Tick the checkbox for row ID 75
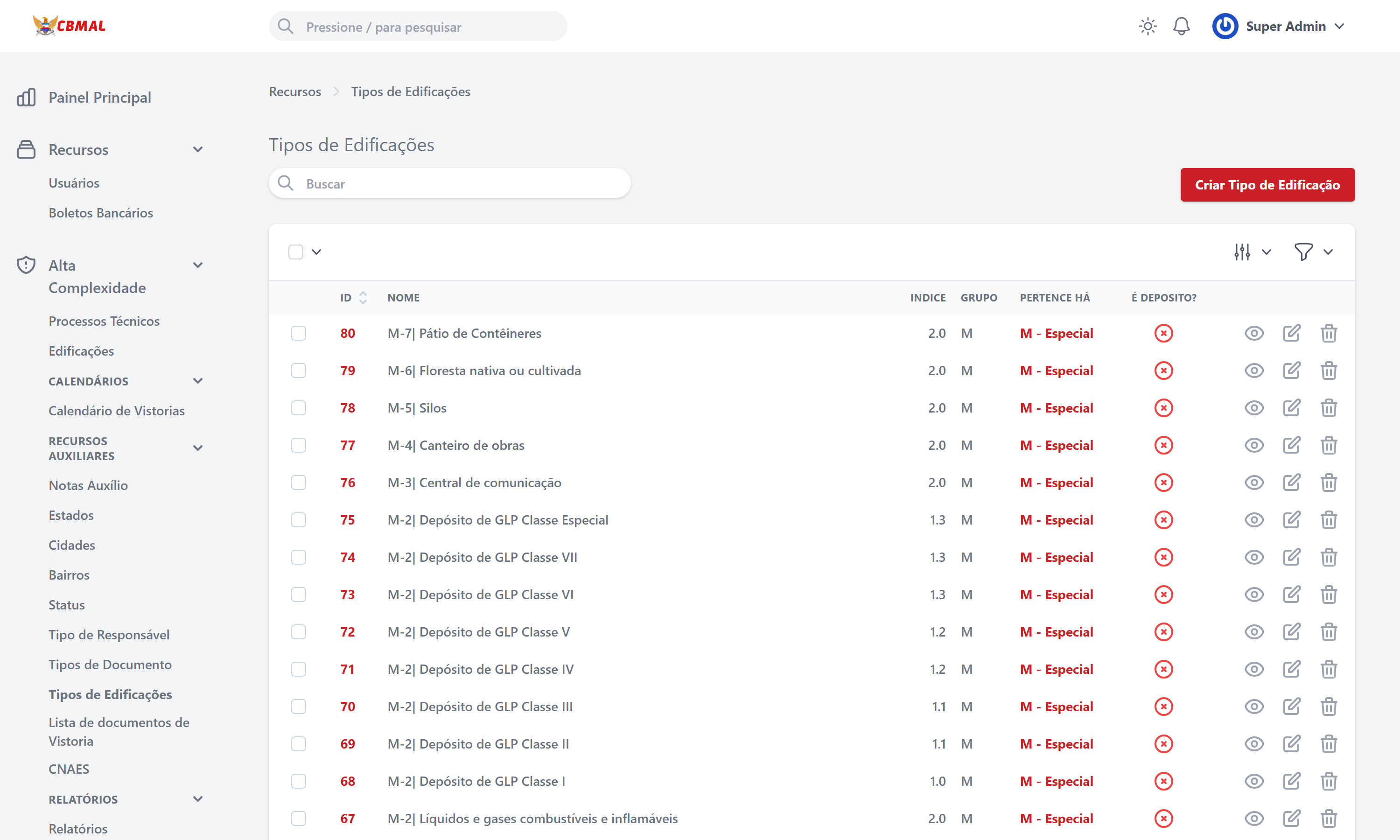This screenshot has height=840, width=1400. (x=298, y=520)
